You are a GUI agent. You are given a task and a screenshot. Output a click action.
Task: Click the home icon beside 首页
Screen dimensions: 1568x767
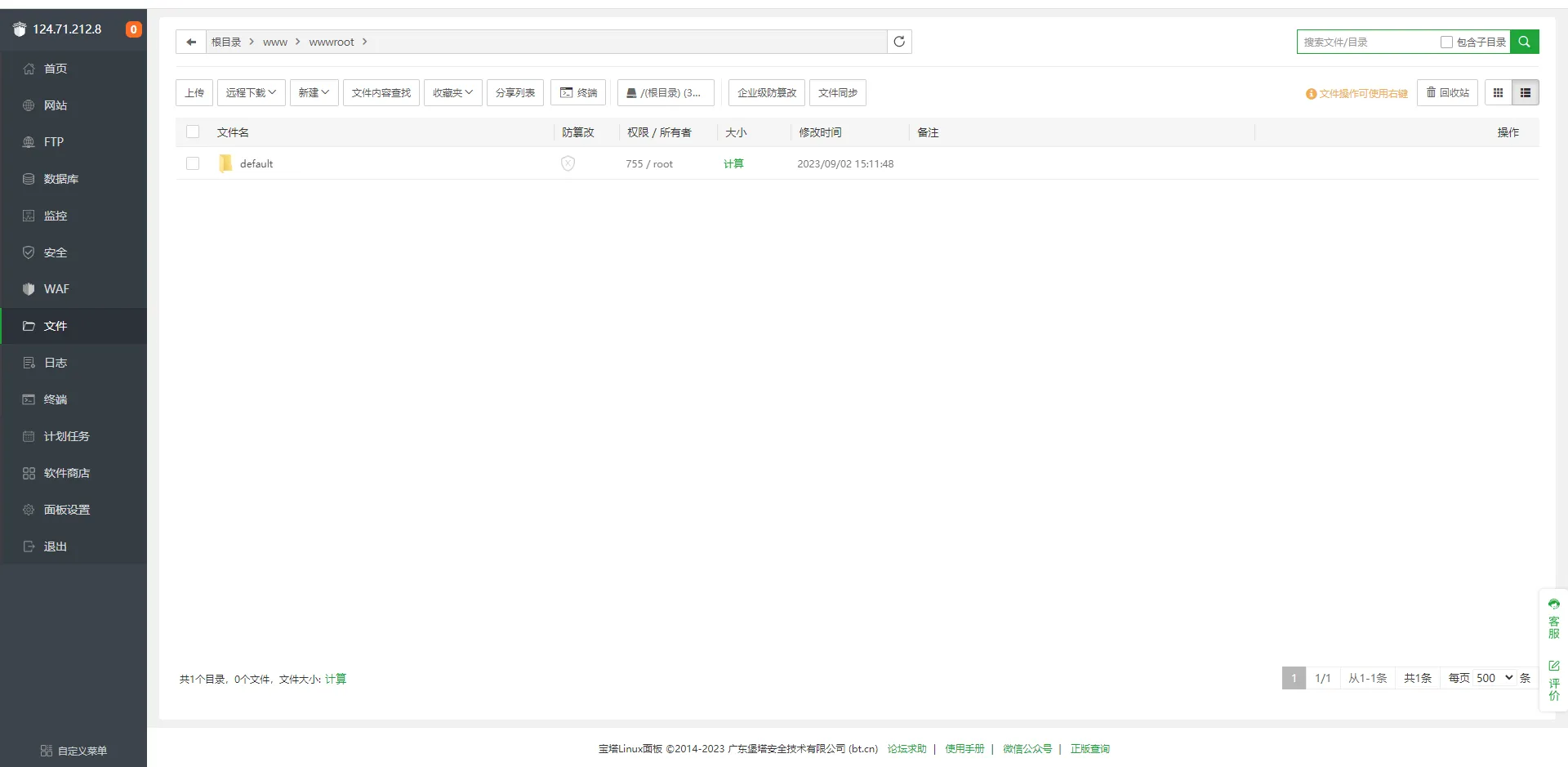(x=29, y=69)
